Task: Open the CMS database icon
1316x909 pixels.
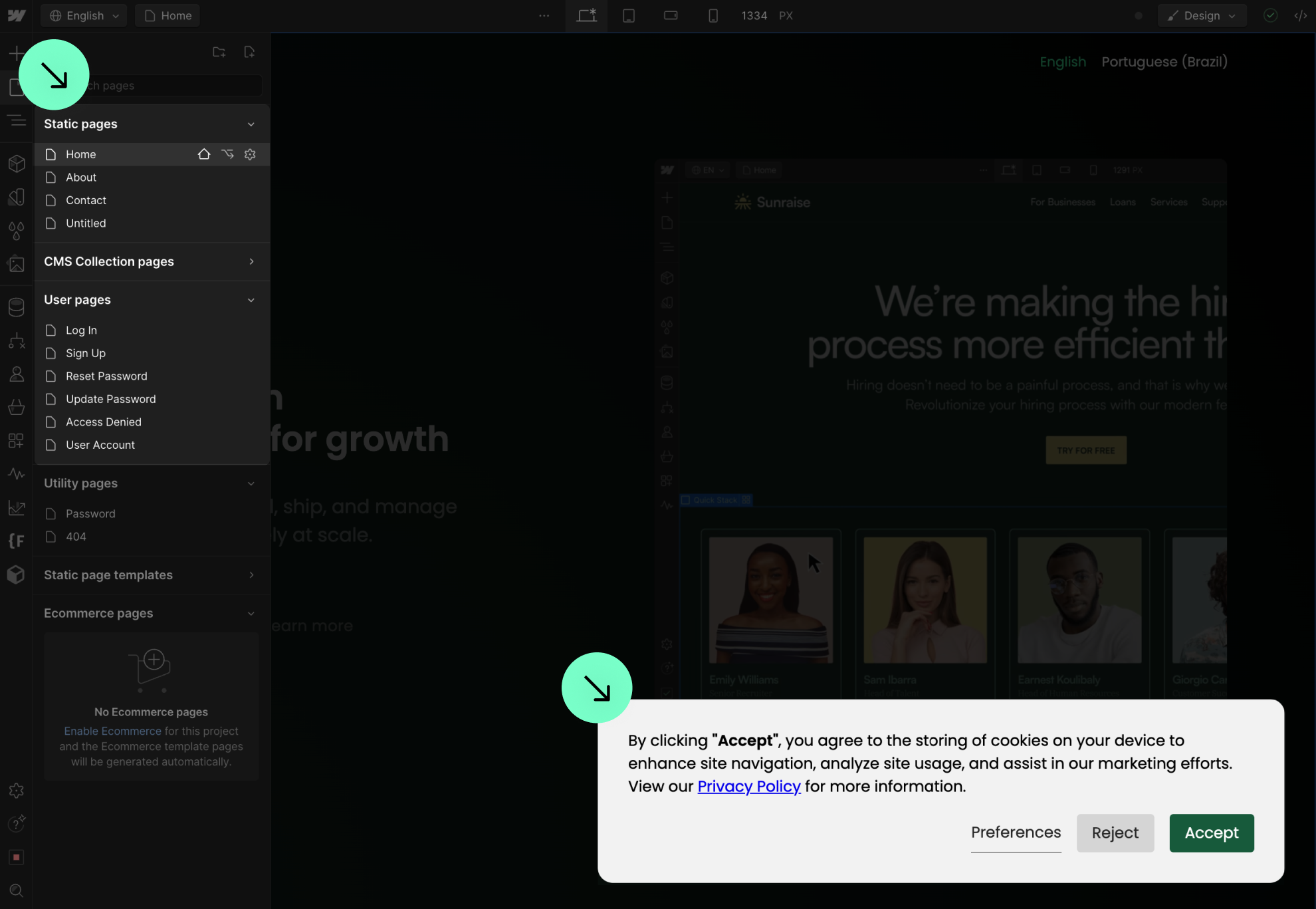Action: coord(17,307)
